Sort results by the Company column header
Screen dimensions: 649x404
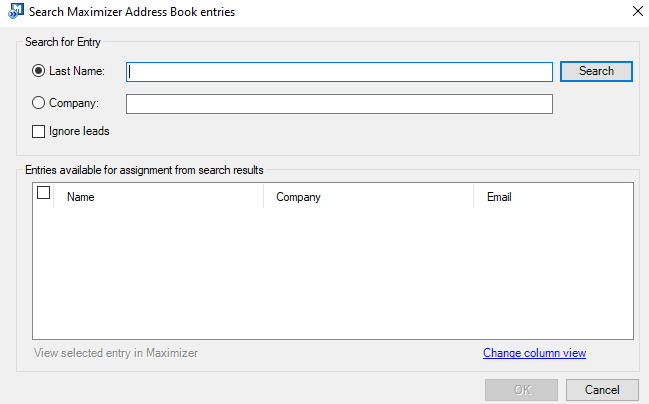click(x=368, y=197)
